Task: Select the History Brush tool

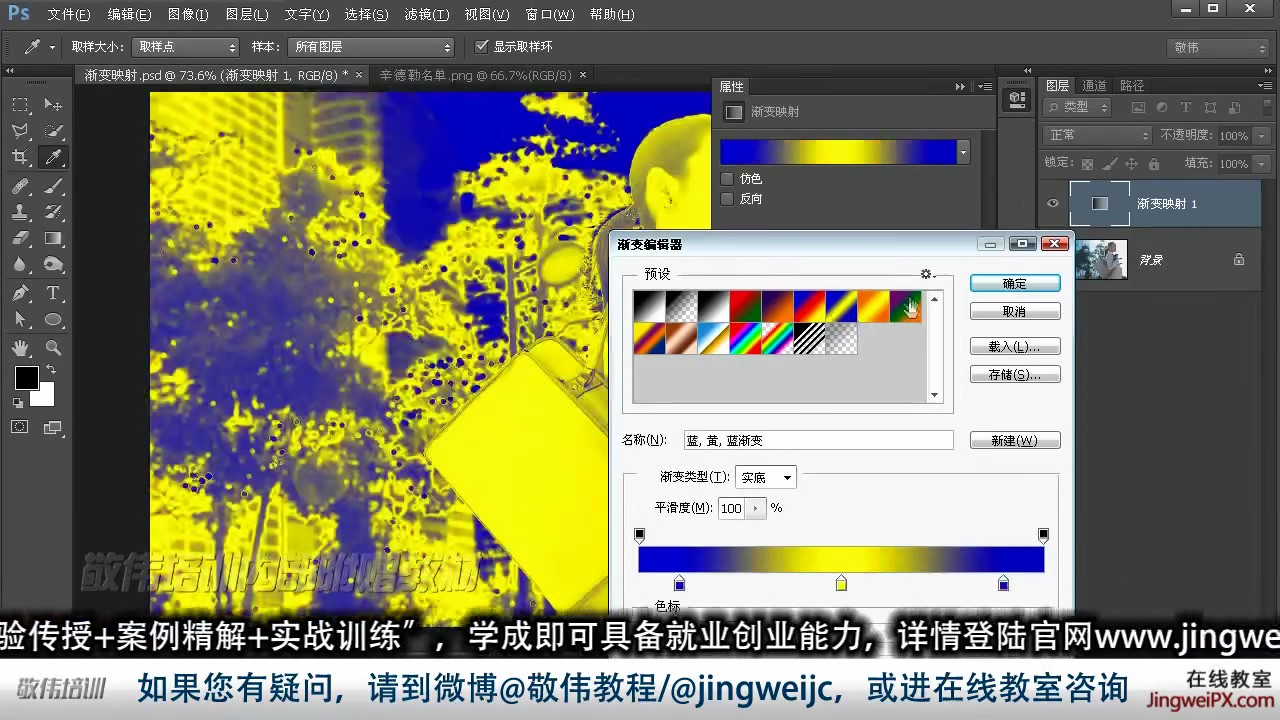Action: tap(54, 212)
